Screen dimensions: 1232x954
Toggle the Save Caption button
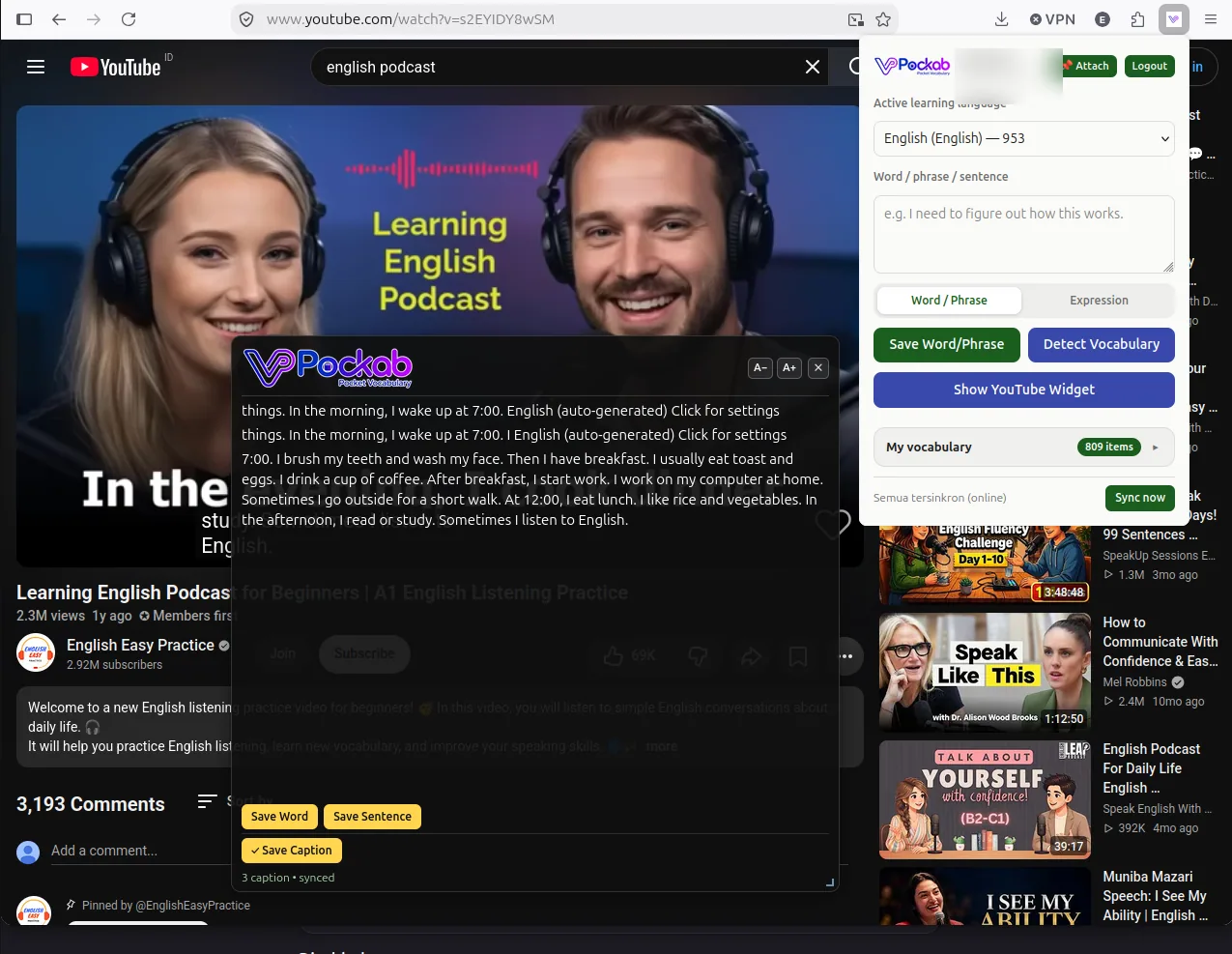click(x=291, y=851)
